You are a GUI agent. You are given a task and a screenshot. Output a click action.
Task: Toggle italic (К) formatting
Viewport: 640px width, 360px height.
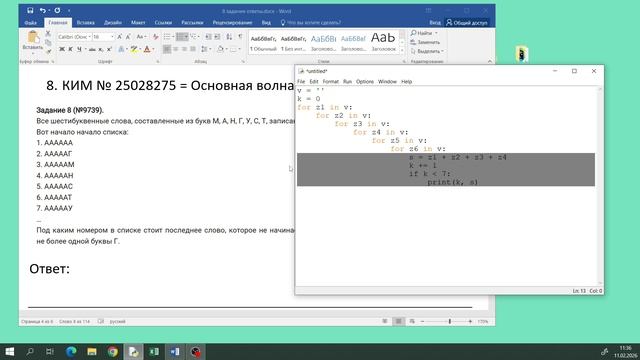(x=70, y=49)
